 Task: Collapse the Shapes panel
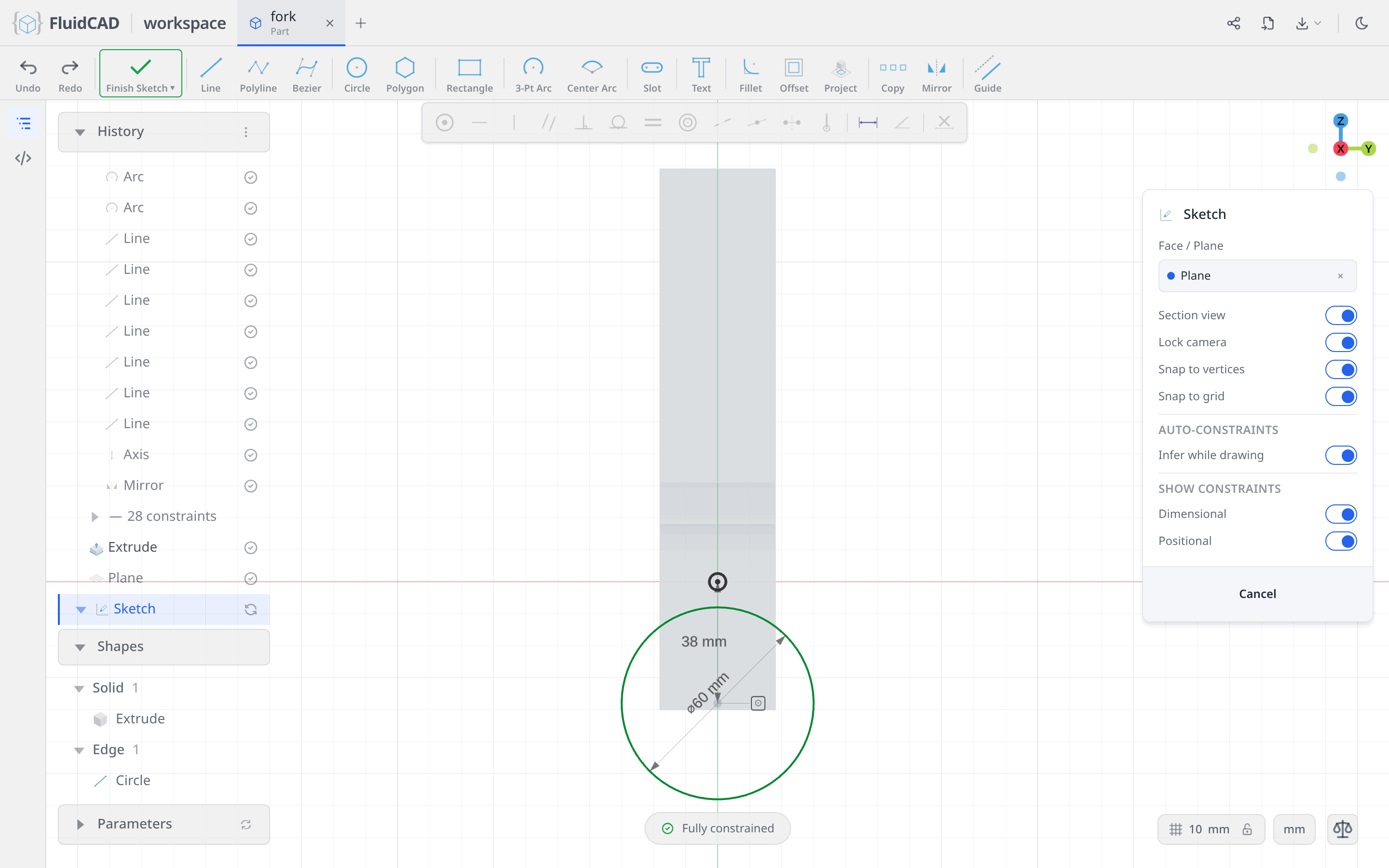point(81,647)
